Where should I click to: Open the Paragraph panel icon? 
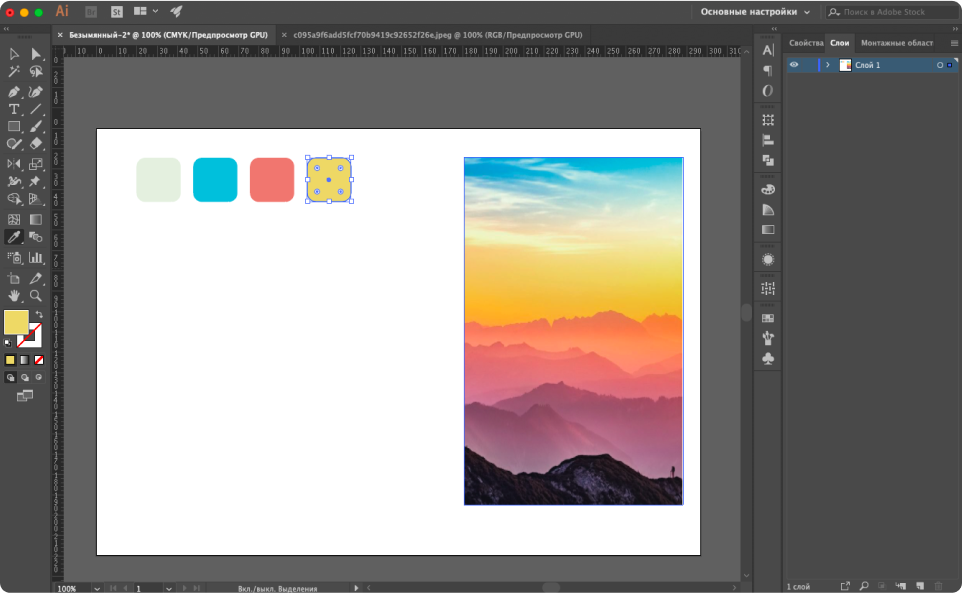click(768, 71)
